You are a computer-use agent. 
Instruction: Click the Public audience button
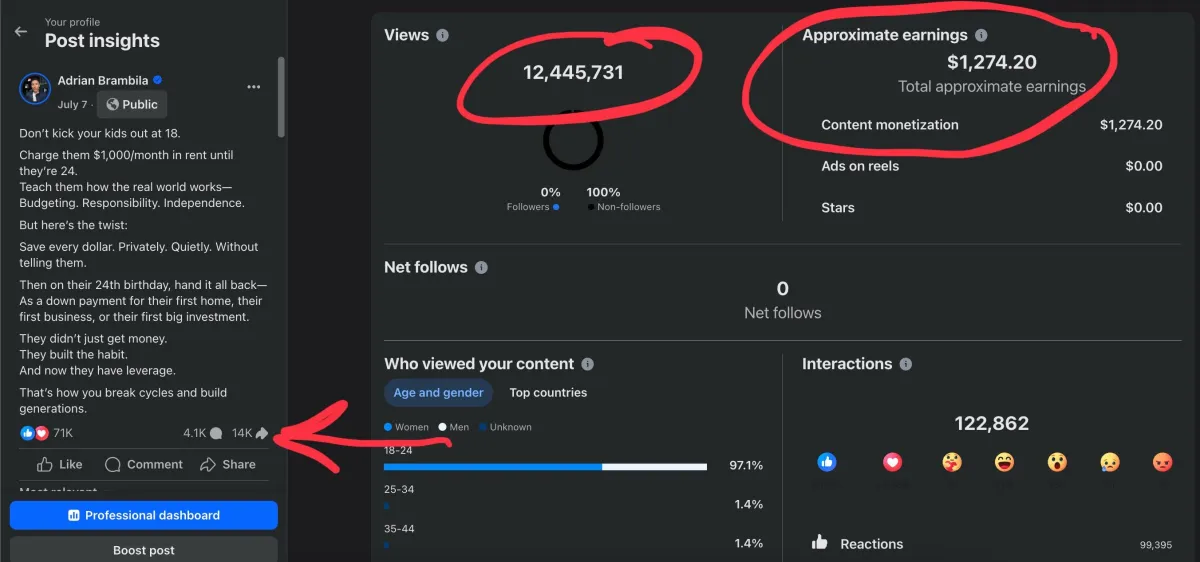coord(132,104)
